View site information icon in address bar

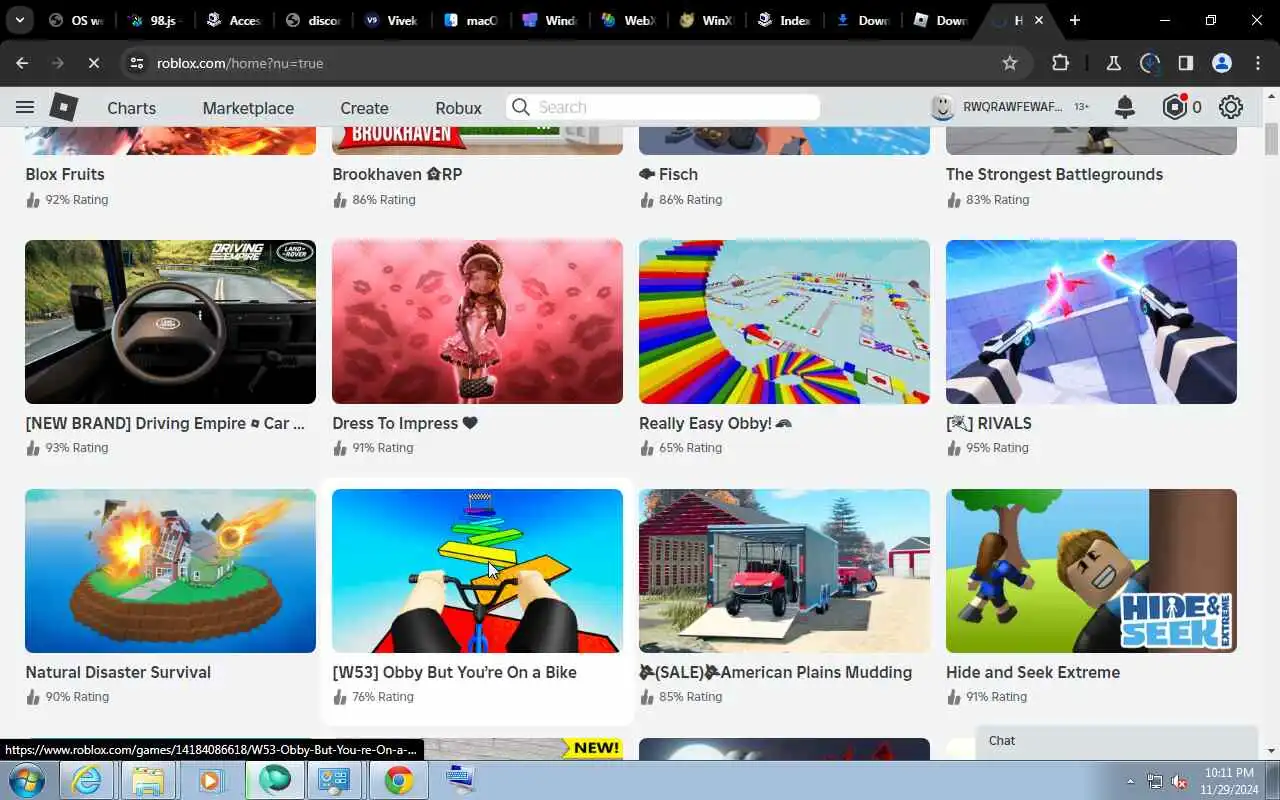pos(137,63)
